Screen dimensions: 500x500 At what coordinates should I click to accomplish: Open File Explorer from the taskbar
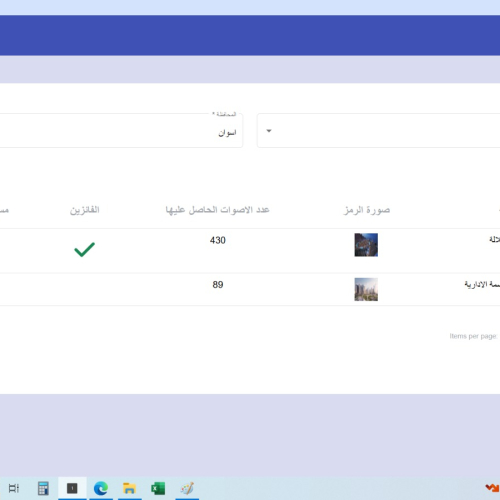(129, 489)
